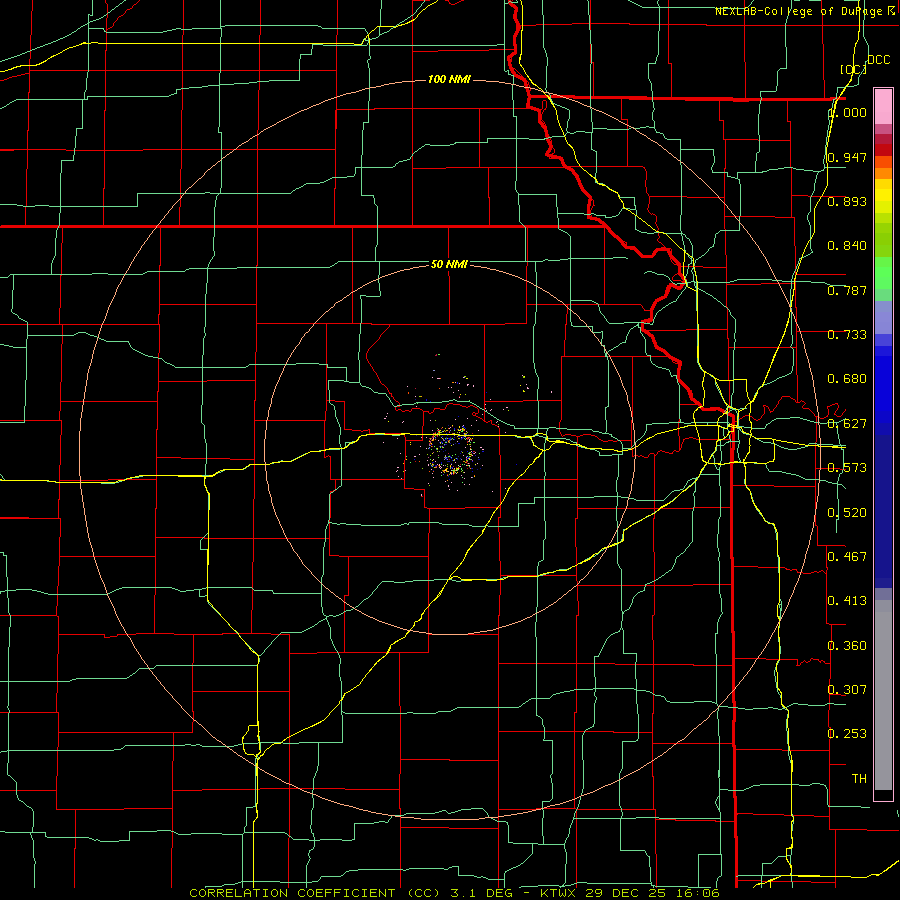Select the 0.733 legend value
This screenshot has width=900, height=900.
coord(847,335)
